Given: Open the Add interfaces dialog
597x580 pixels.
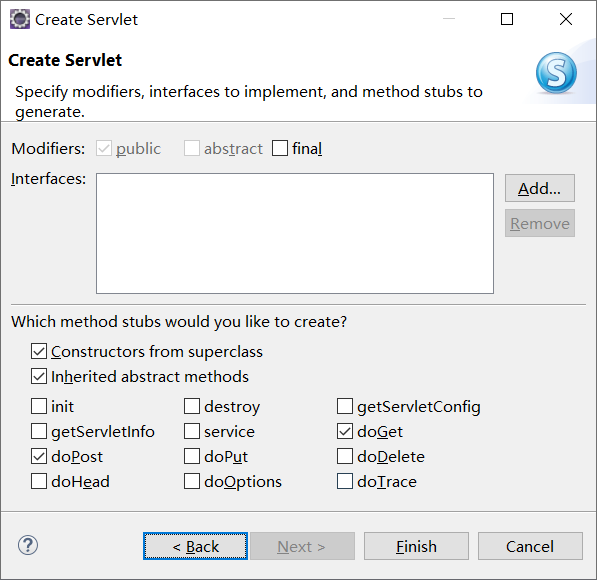Looking at the screenshot, I should [x=540, y=188].
